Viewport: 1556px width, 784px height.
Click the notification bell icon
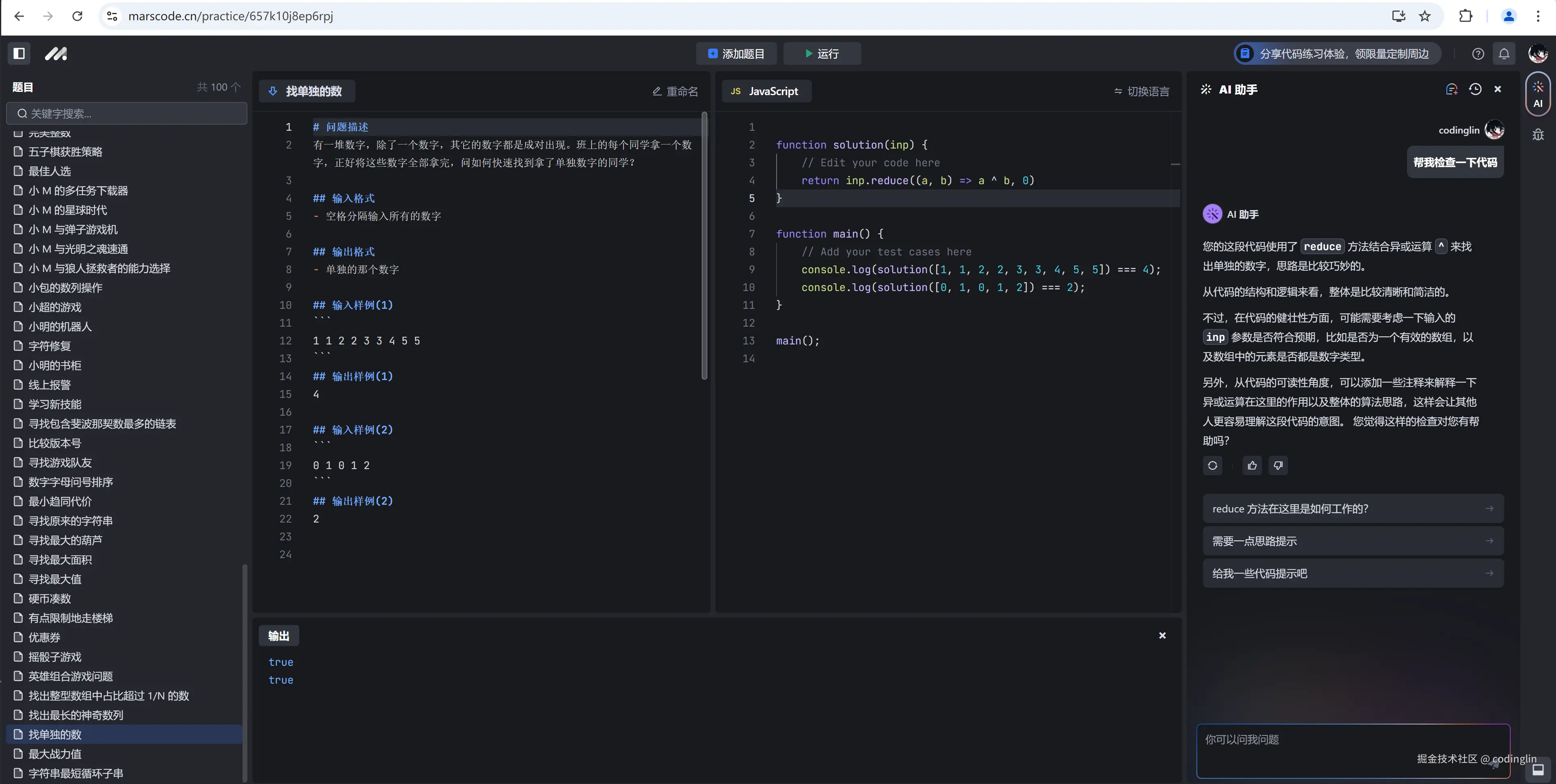click(x=1504, y=53)
